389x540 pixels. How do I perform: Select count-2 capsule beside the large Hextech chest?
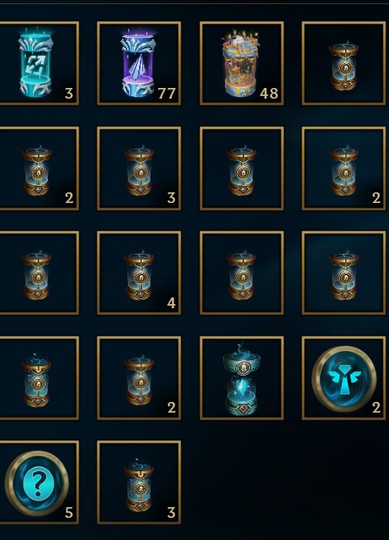[x=139, y=378]
